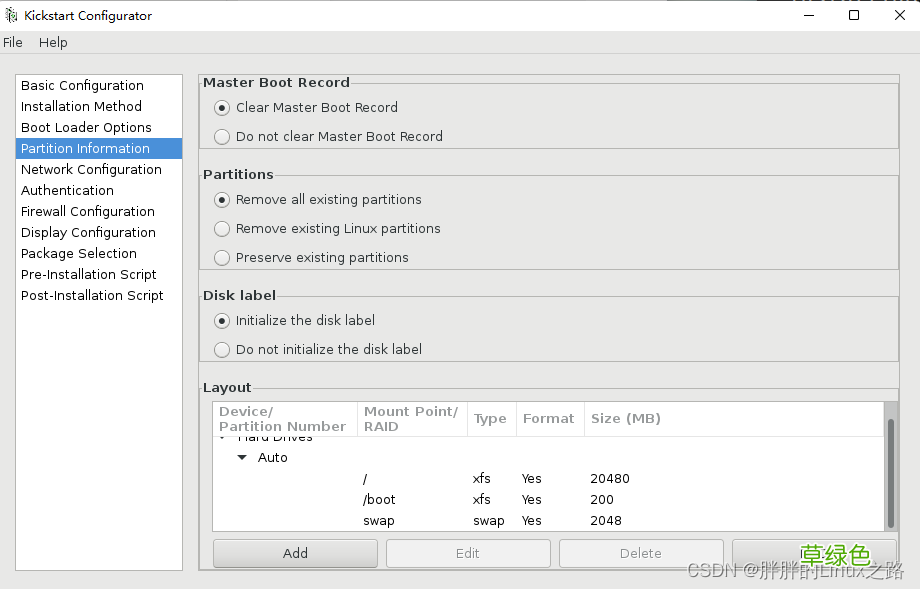Click the Layout table vertical scrollbar

click(x=890, y=470)
